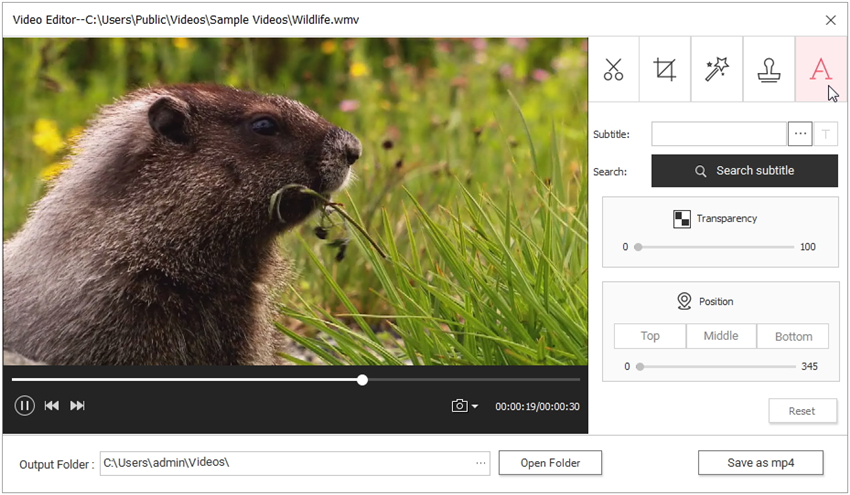The image size is (850, 495).
Task: Set subtitle position to Bottom
Action: (793, 336)
